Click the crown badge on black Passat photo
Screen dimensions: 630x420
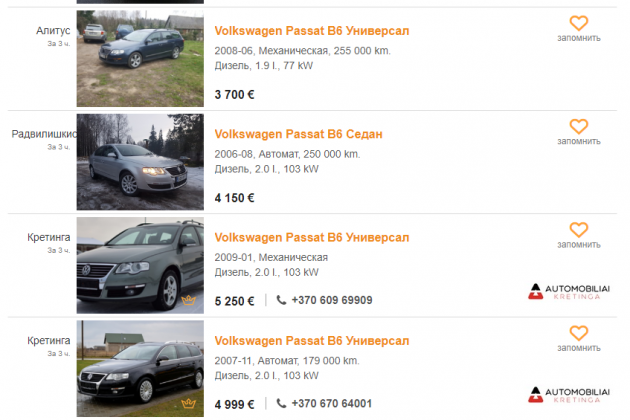click(188, 403)
